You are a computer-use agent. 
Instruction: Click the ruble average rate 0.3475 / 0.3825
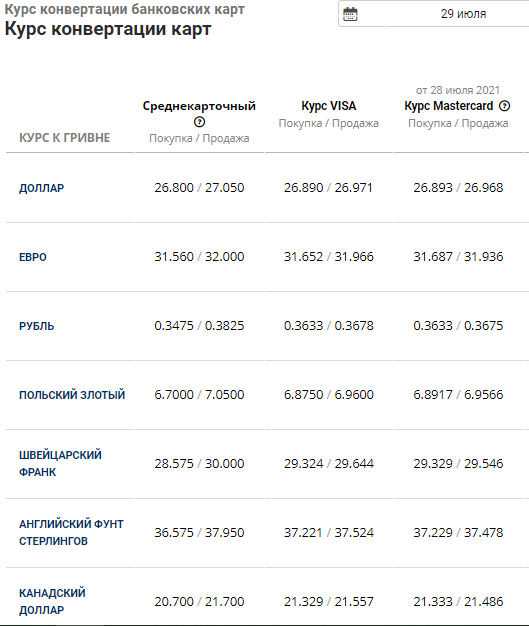pos(199,326)
